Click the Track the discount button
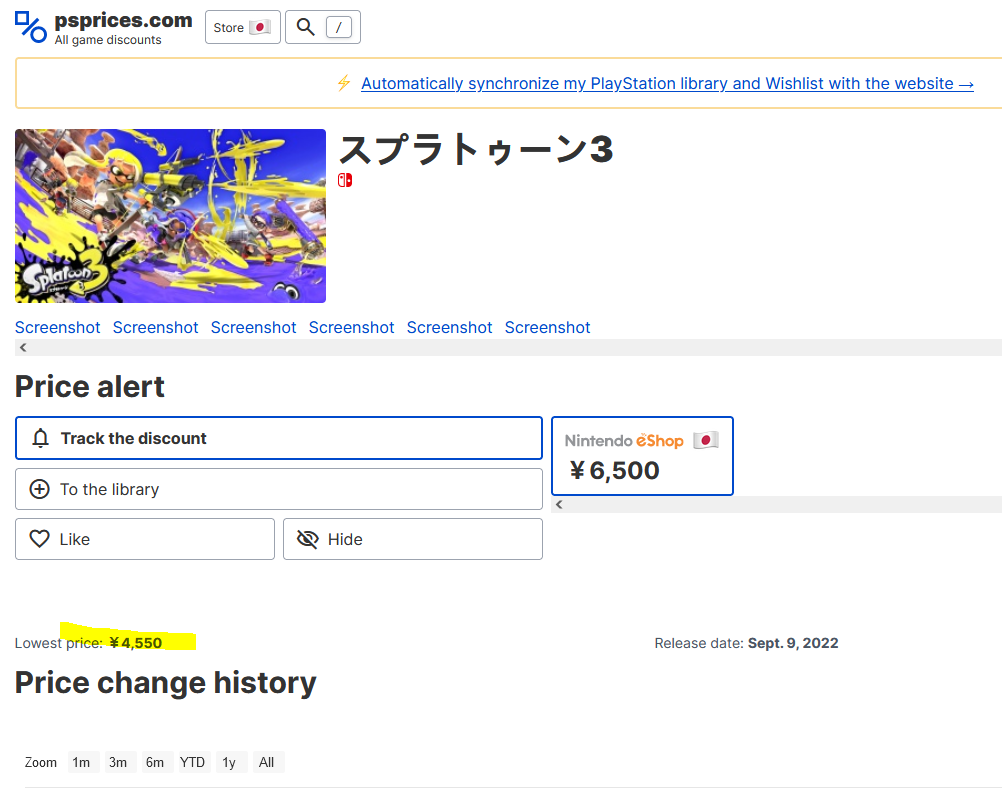 point(279,438)
